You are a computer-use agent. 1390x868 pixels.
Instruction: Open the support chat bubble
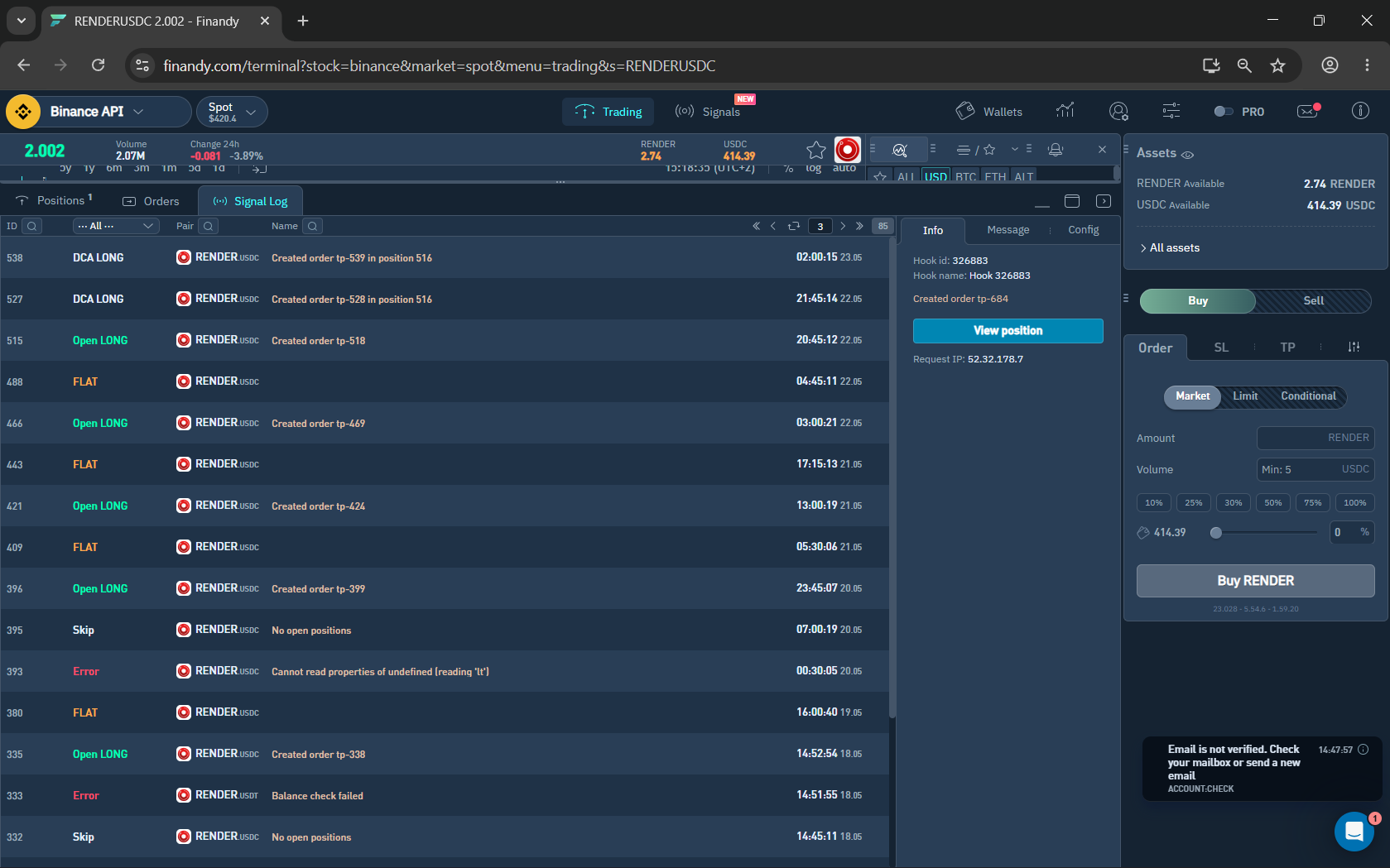click(1354, 831)
